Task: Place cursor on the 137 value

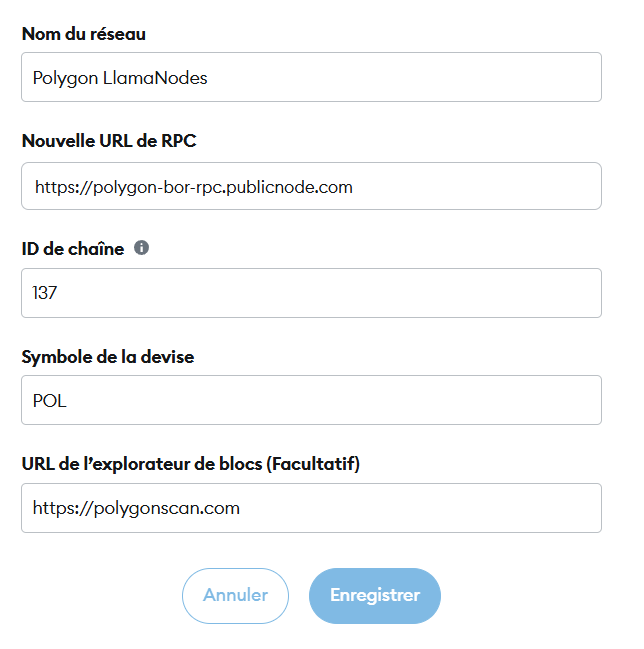Action: click(x=44, y=293)
